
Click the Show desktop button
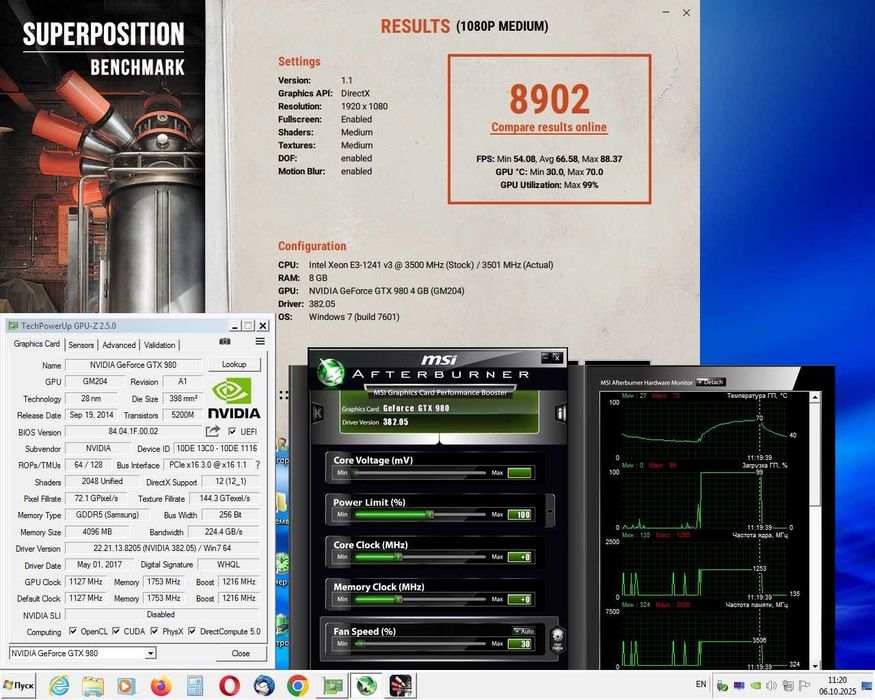(867, 685)
